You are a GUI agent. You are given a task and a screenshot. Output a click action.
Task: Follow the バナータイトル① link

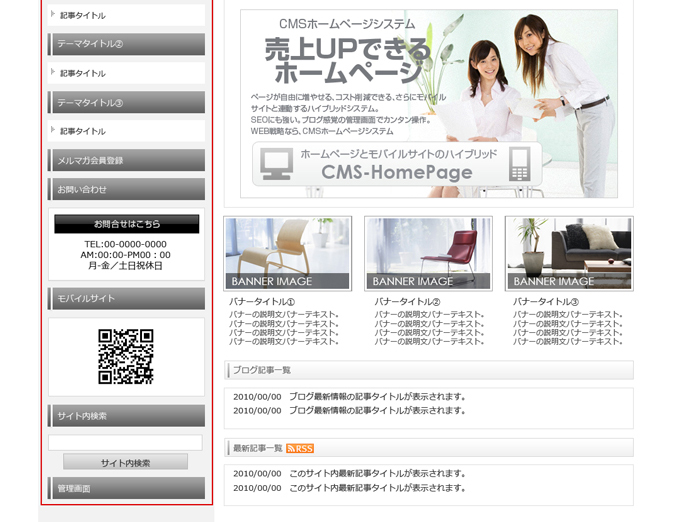tap(262, 301)
